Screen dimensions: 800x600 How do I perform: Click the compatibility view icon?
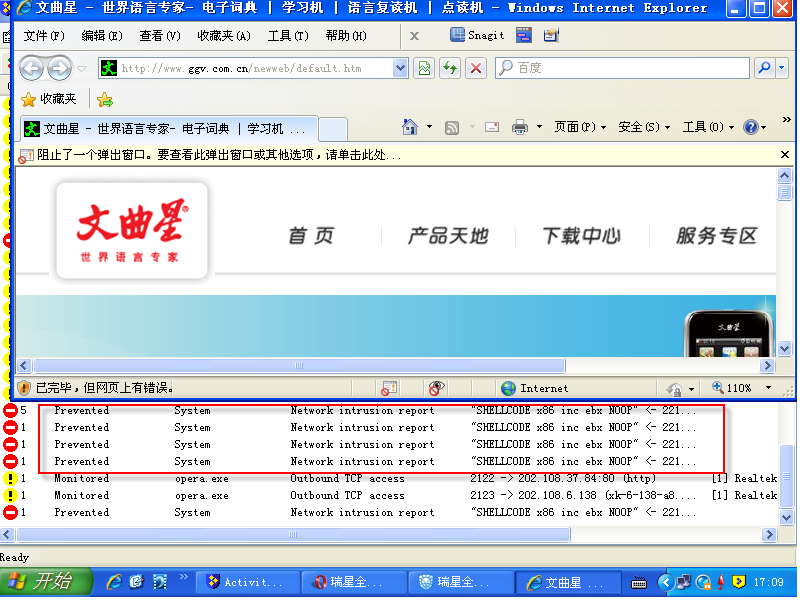tap(424, 68)
